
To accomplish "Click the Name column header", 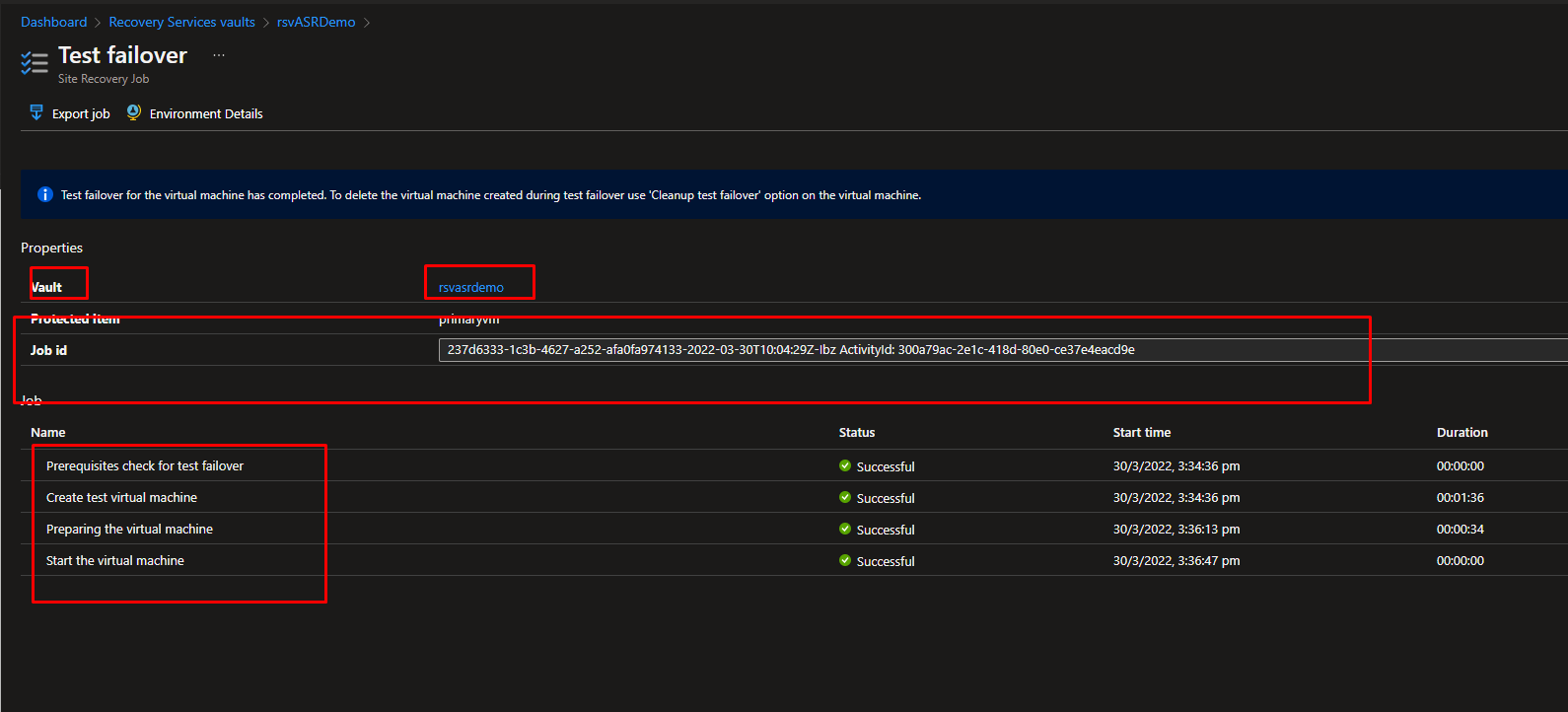I will pos(48,432).
